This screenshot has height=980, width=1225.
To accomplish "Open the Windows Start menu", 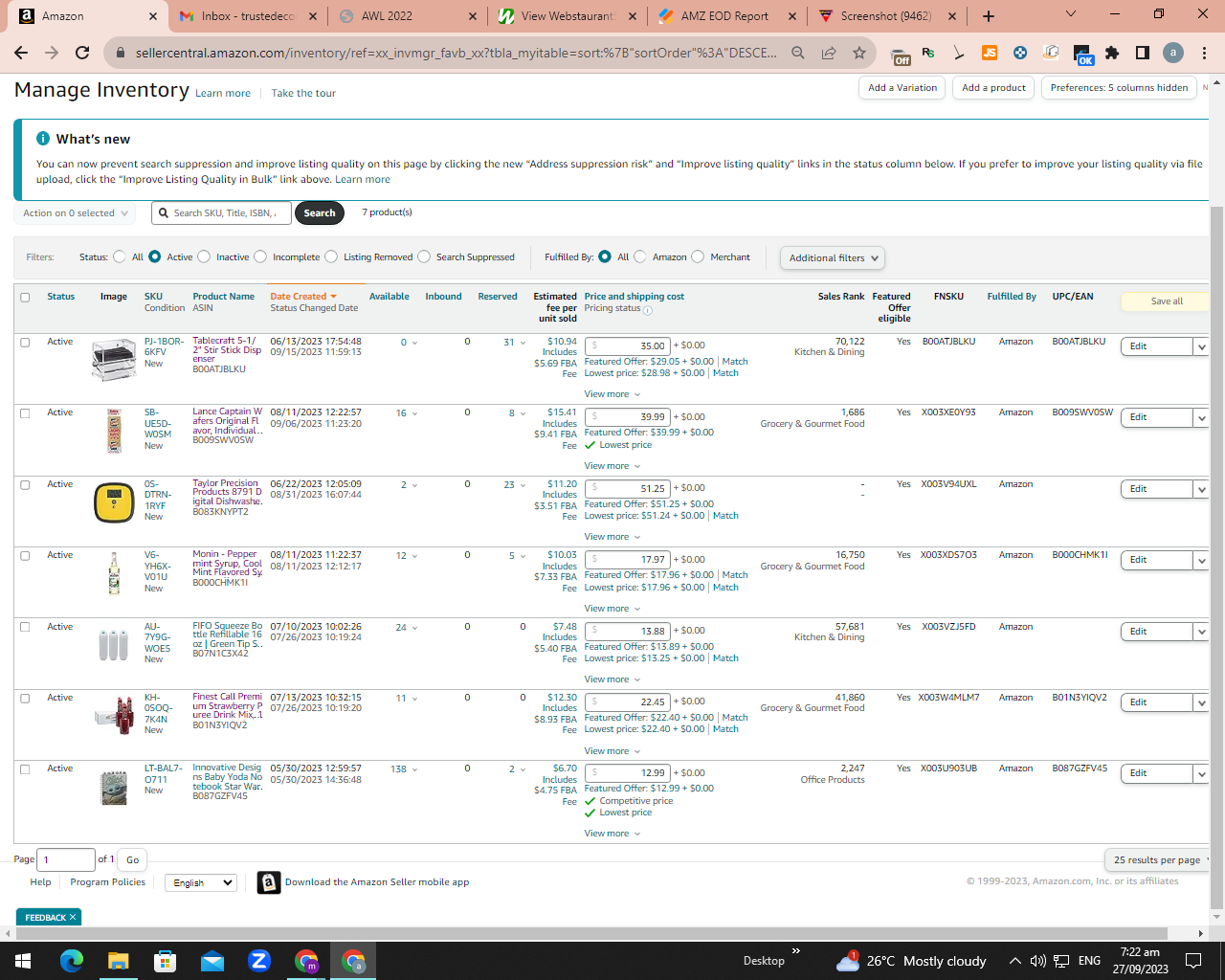I will (x=22, y=961).
